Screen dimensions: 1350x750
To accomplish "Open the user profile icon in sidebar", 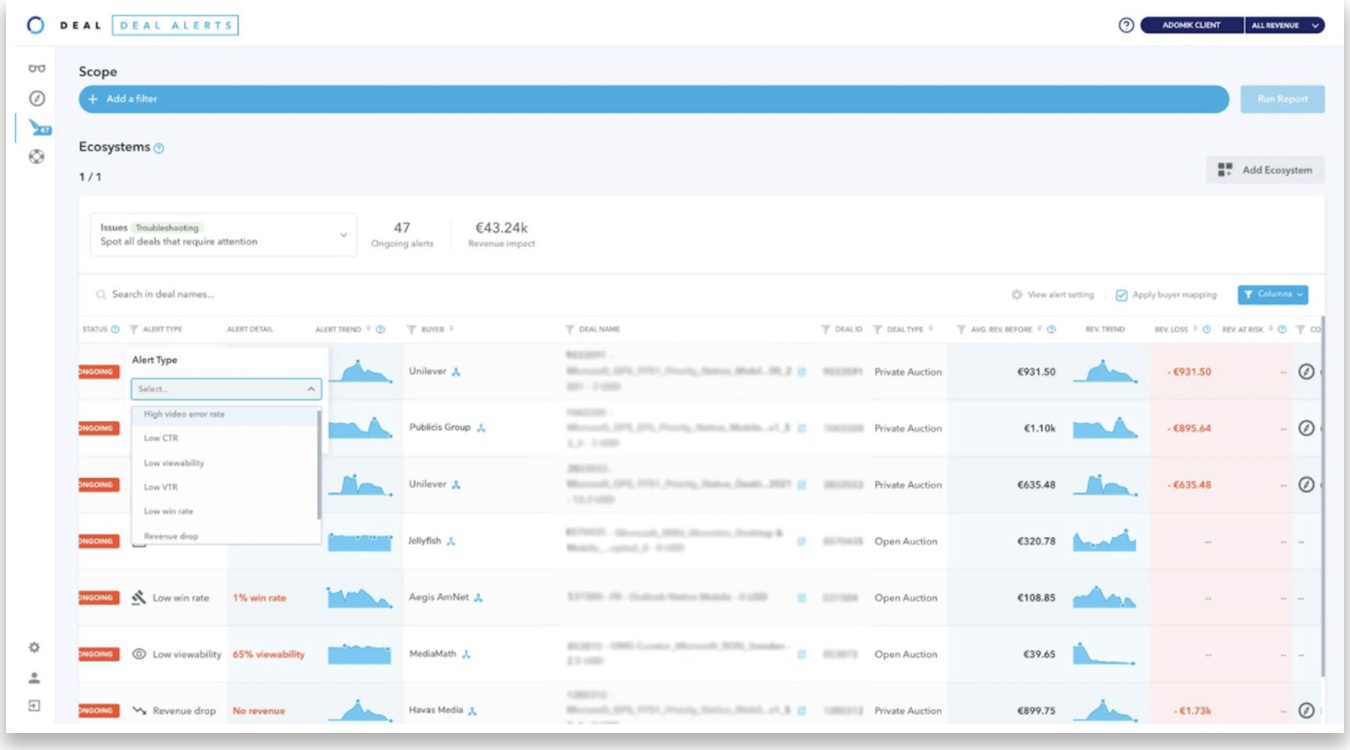I will 34,677.
